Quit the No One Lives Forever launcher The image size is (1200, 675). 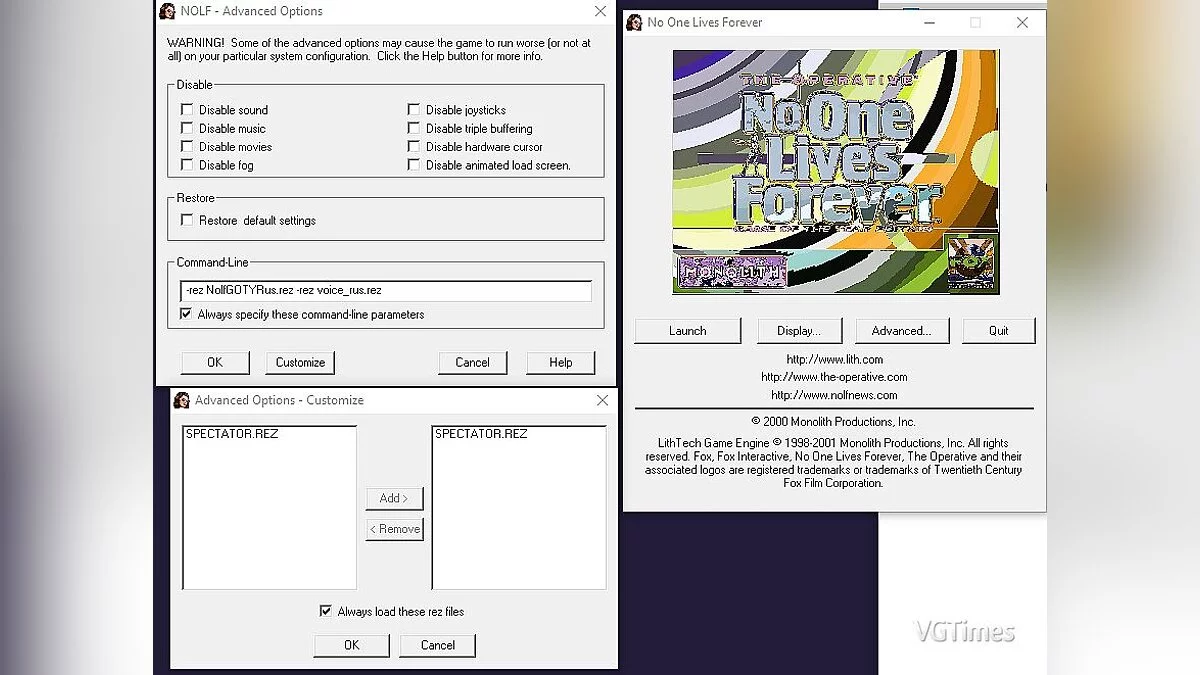998,331
